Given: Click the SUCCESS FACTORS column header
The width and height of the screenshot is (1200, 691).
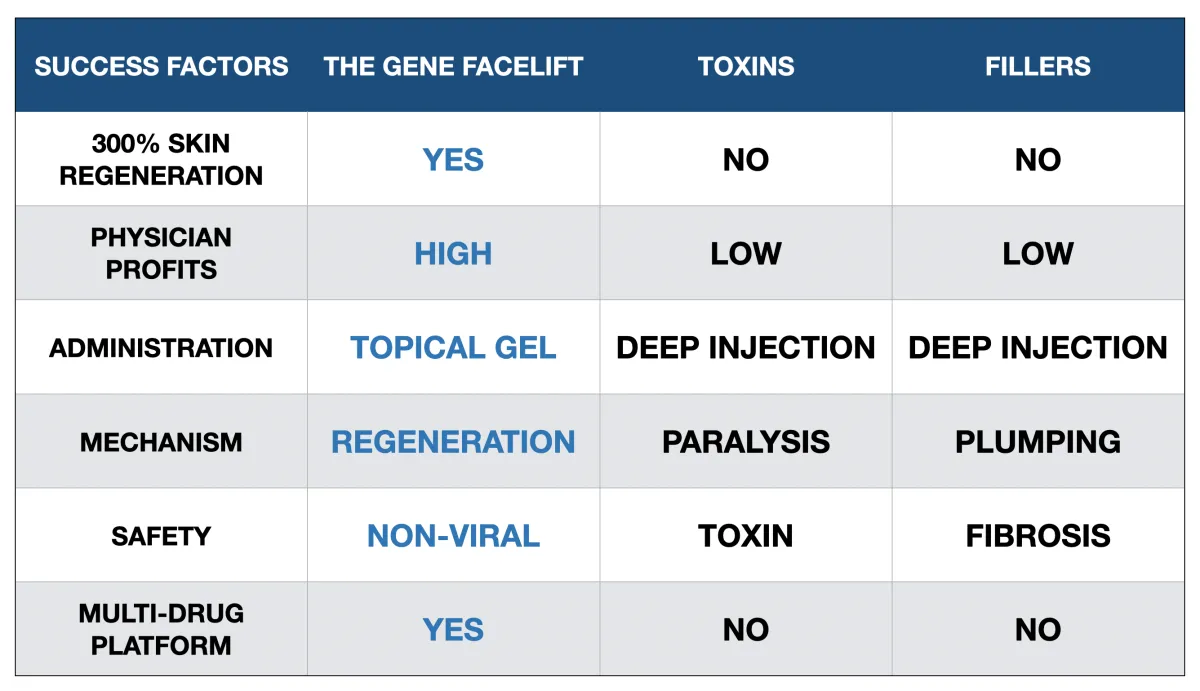Looking at the screenshot, I should pos(161,67).
